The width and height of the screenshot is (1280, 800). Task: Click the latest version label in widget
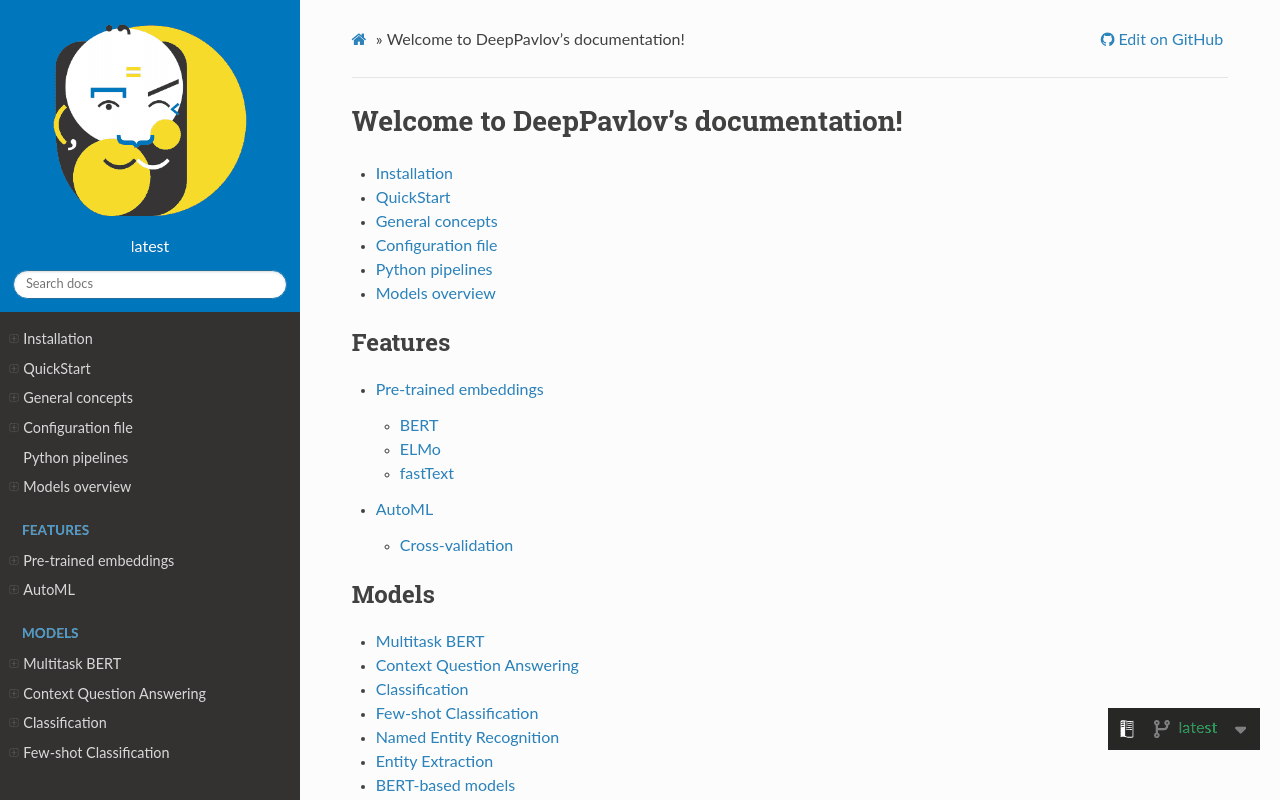(x=1198, y=728)
